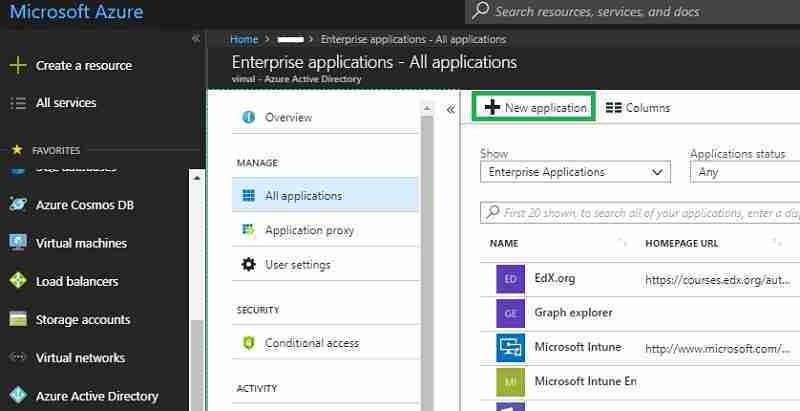This screenshot has height=411, width=800.
Task: Select Conditional access menu item
Action: [x=326, y=343]
